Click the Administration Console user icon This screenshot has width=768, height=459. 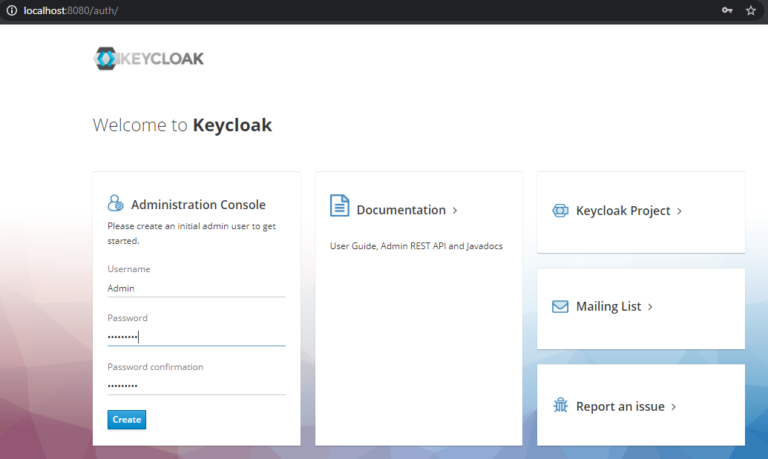tap(116, 203)
